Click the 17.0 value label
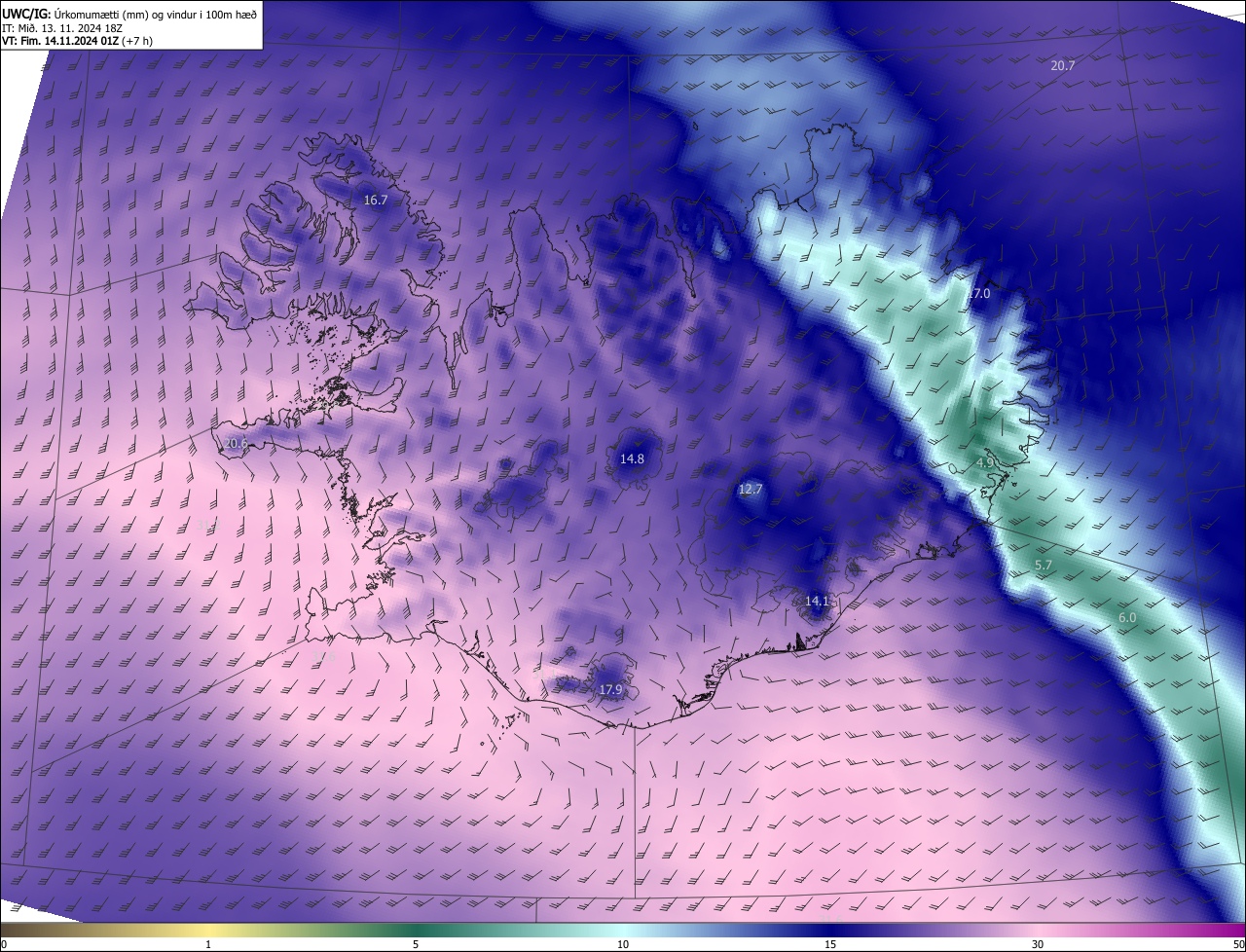 click(978, 293)
